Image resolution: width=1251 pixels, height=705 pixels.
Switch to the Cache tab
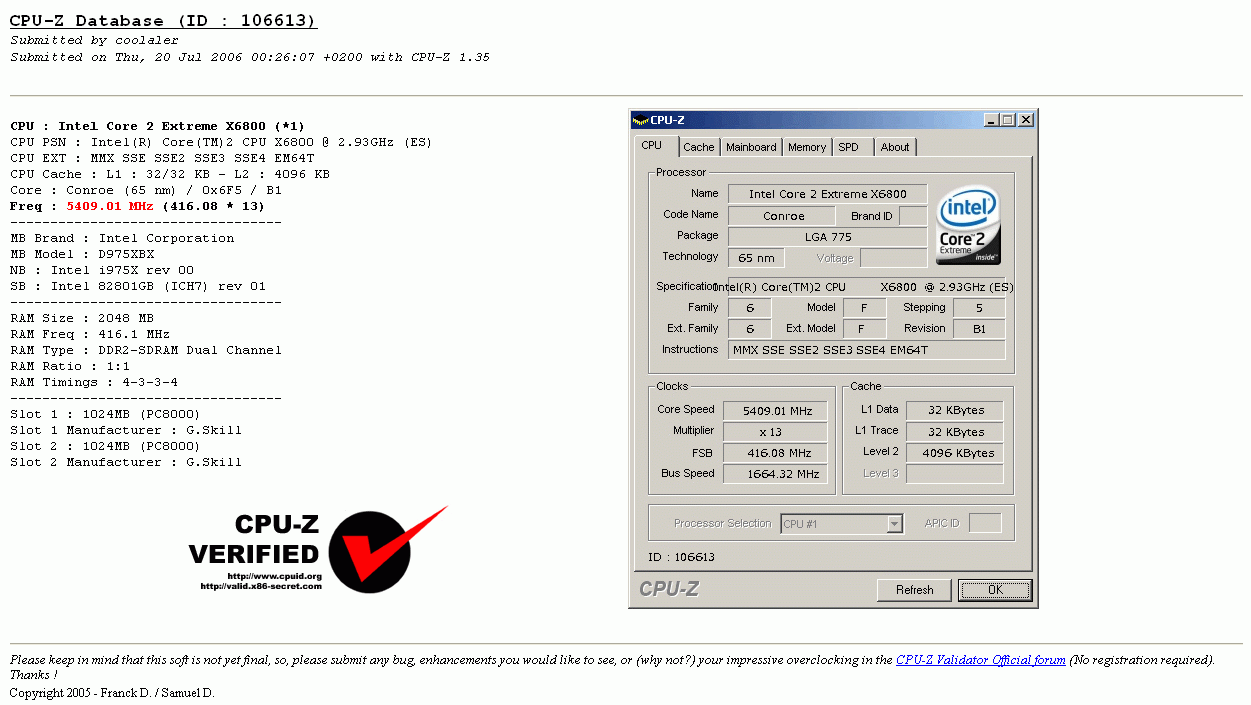pos(699,147)
